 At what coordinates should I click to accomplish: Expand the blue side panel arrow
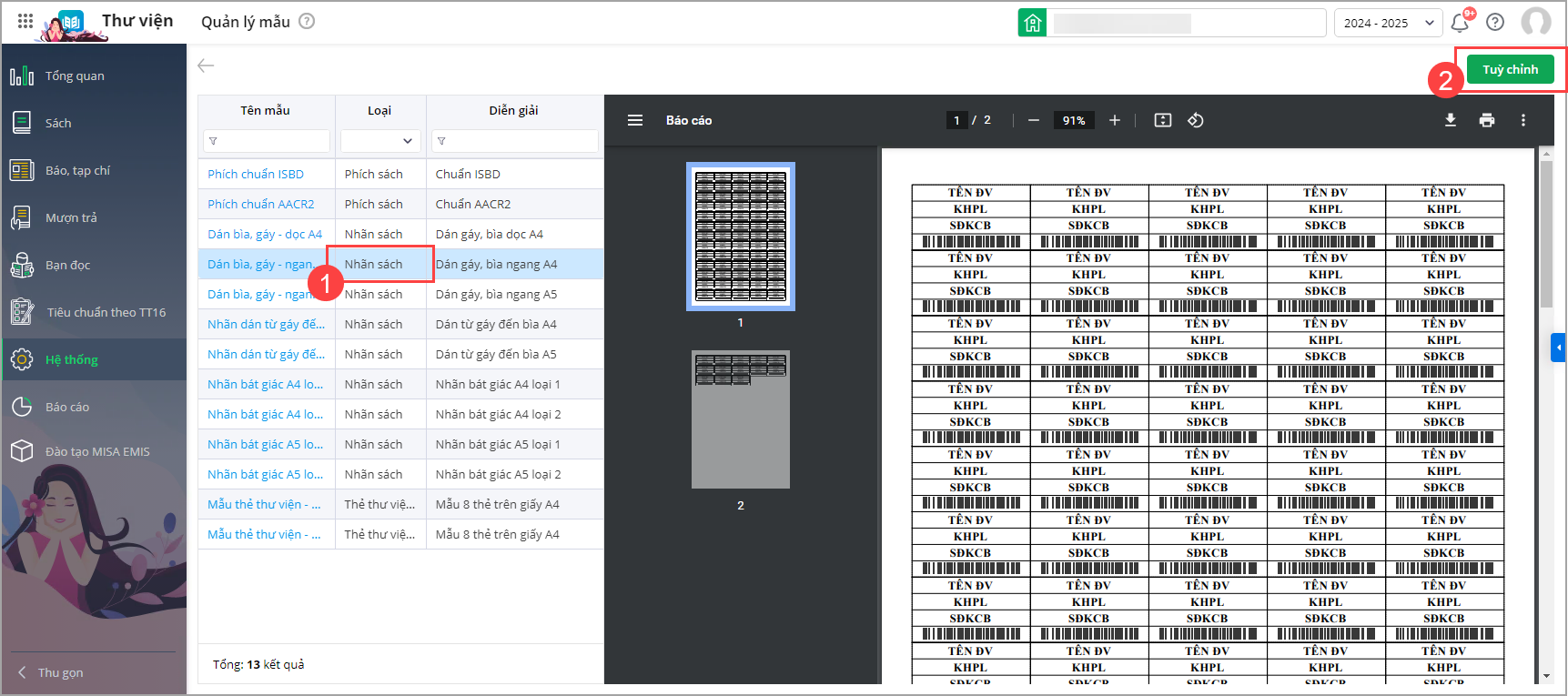point(1558,348)
